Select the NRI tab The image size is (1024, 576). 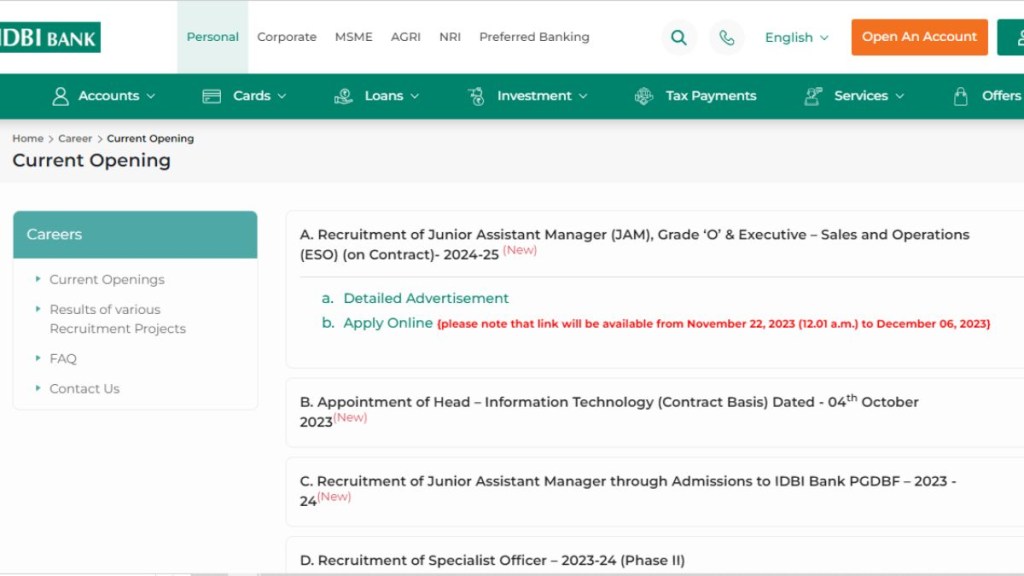(450, 37)
